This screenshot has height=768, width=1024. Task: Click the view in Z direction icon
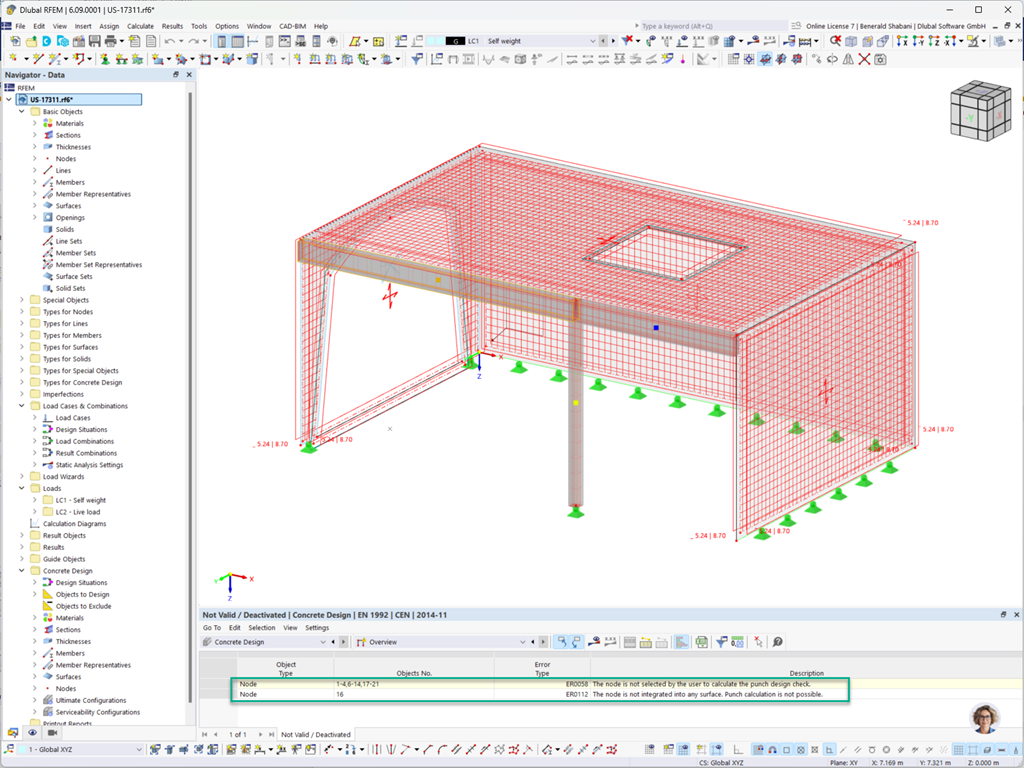[x=934, y=41]
